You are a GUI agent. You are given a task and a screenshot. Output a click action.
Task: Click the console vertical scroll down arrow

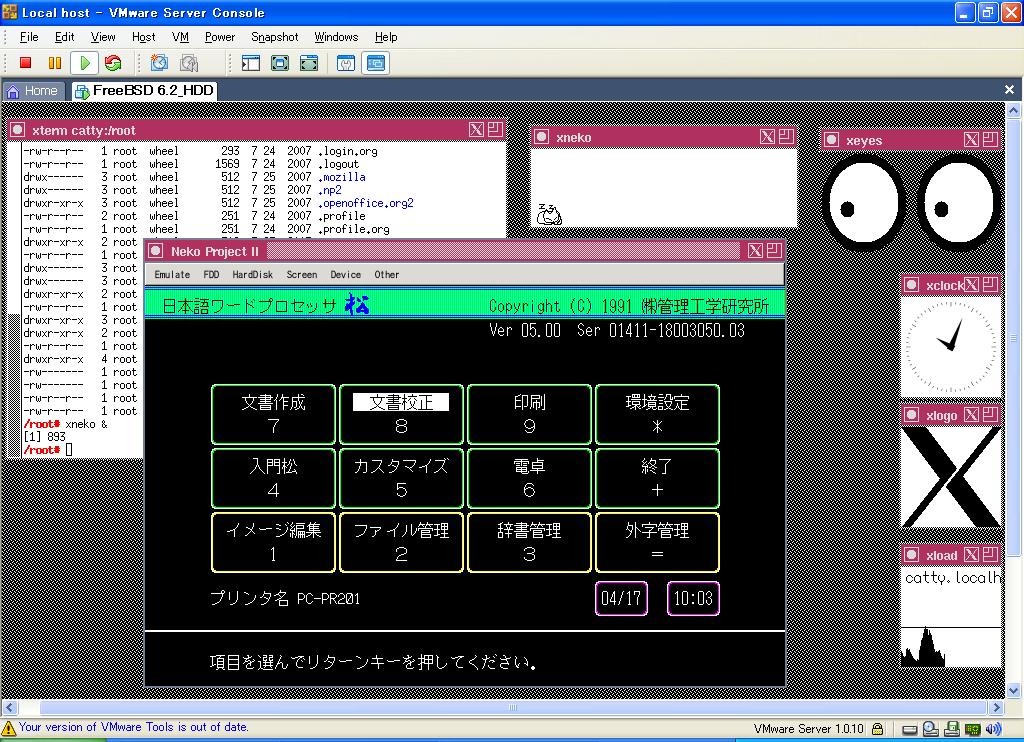1014,690
